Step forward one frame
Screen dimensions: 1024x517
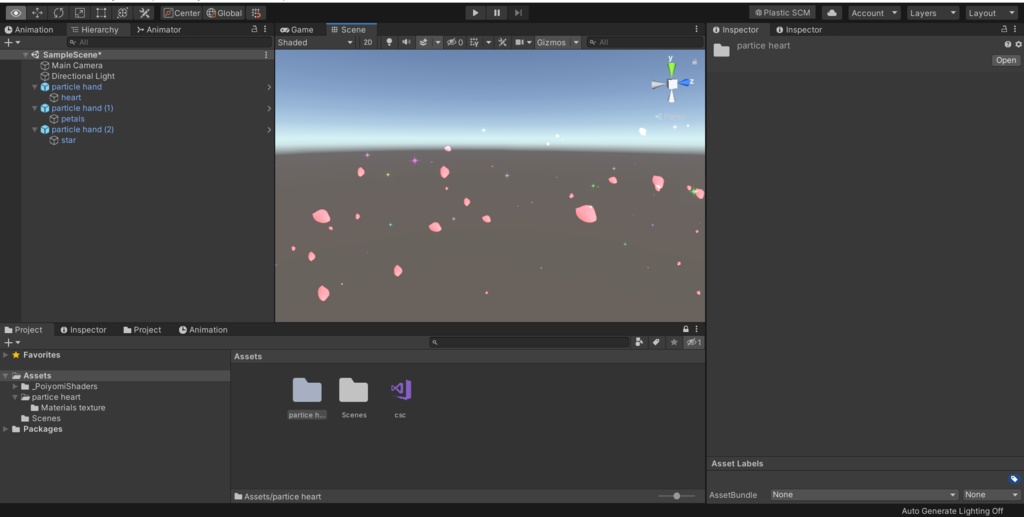click(519, 12)
